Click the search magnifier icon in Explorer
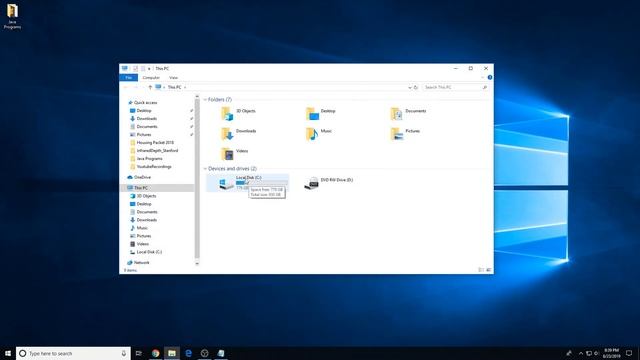This screenshot has width=640, height=360. pos(484,87)
